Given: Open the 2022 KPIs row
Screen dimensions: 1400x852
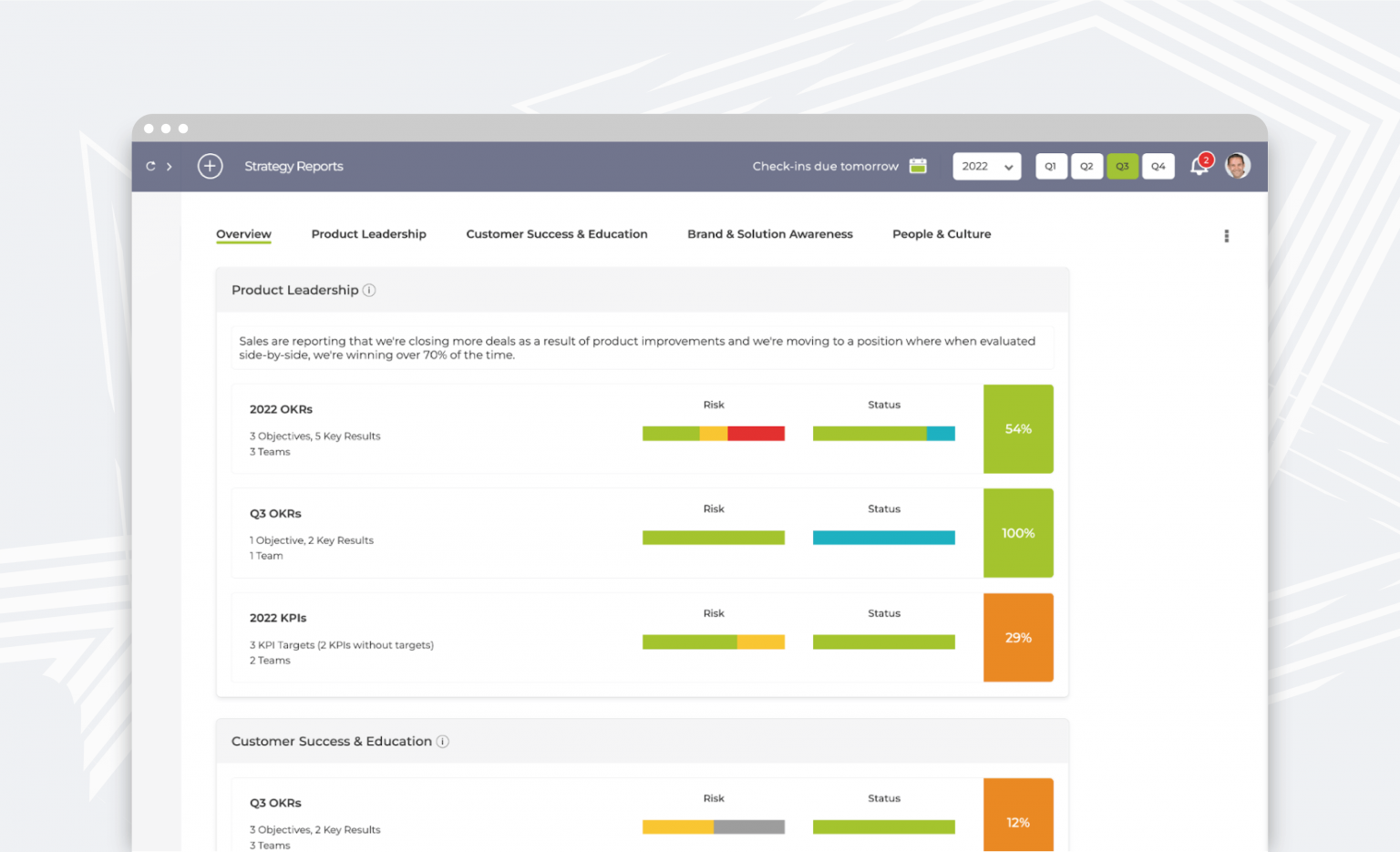Looking at the screenshot, I should (278, 618).
